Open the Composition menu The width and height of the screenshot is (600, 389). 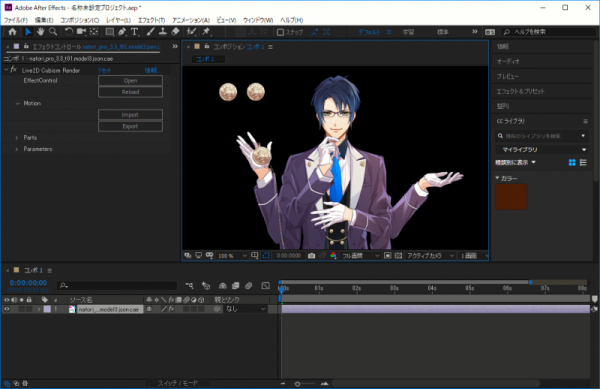click(80, 20)
